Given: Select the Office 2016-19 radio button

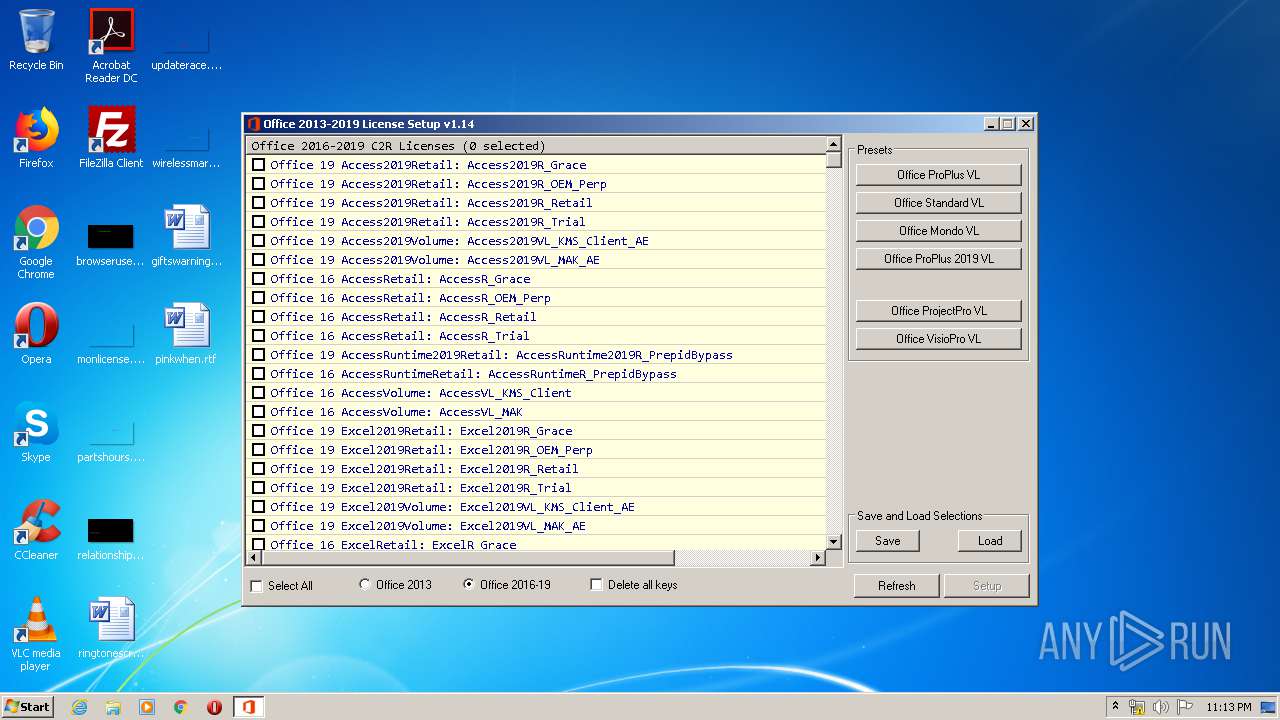Looking at the screenshot, I should [469, 585].
